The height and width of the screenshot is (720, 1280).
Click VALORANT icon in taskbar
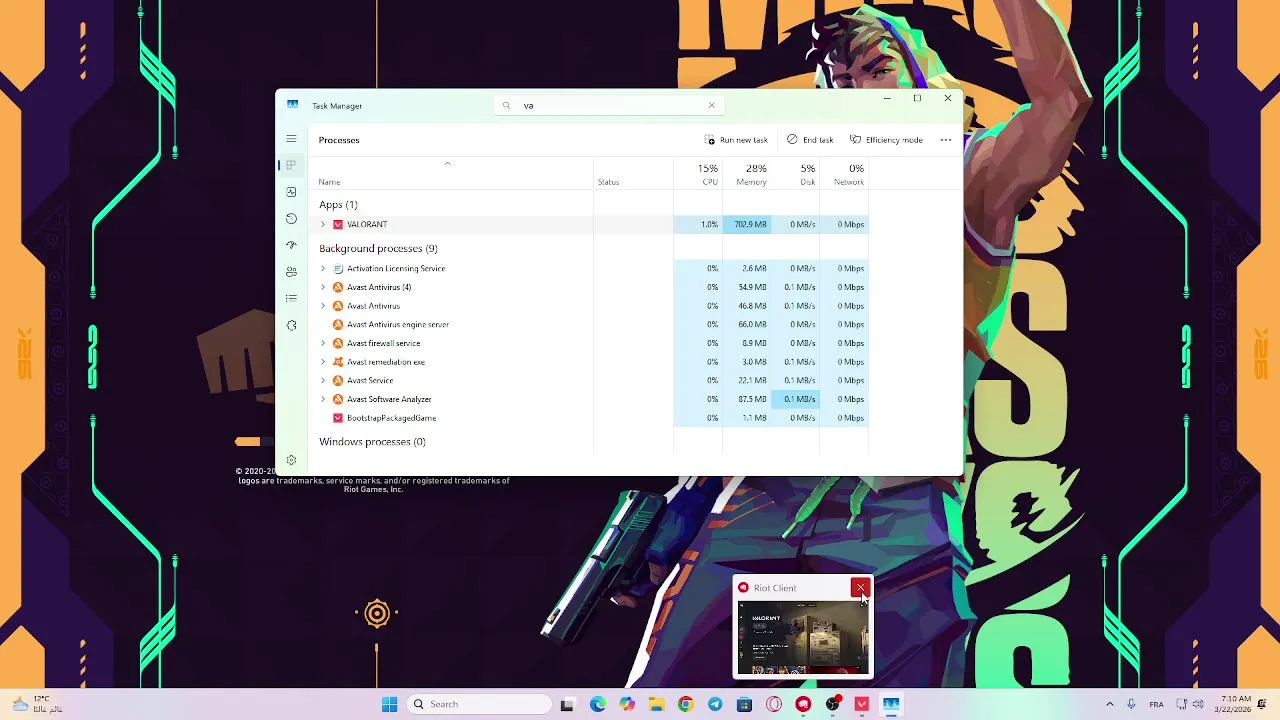coord(861,704)
